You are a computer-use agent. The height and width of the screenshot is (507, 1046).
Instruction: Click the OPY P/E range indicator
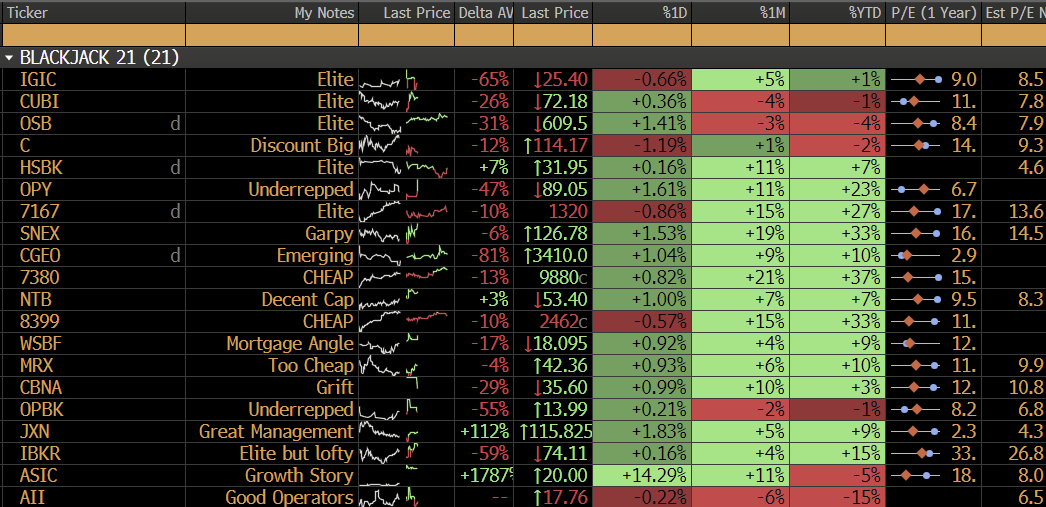[x=917, y=190]
